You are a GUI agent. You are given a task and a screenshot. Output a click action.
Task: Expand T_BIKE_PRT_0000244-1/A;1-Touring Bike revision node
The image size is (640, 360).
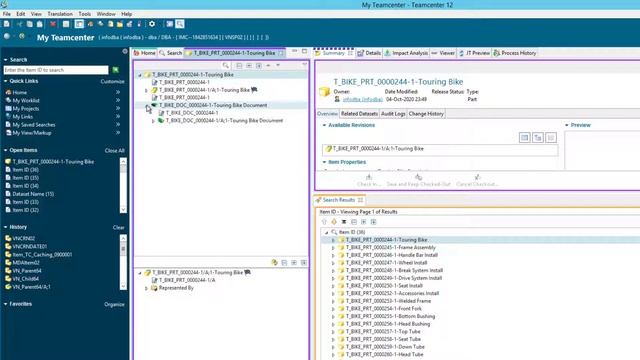[x=147, y=90]
